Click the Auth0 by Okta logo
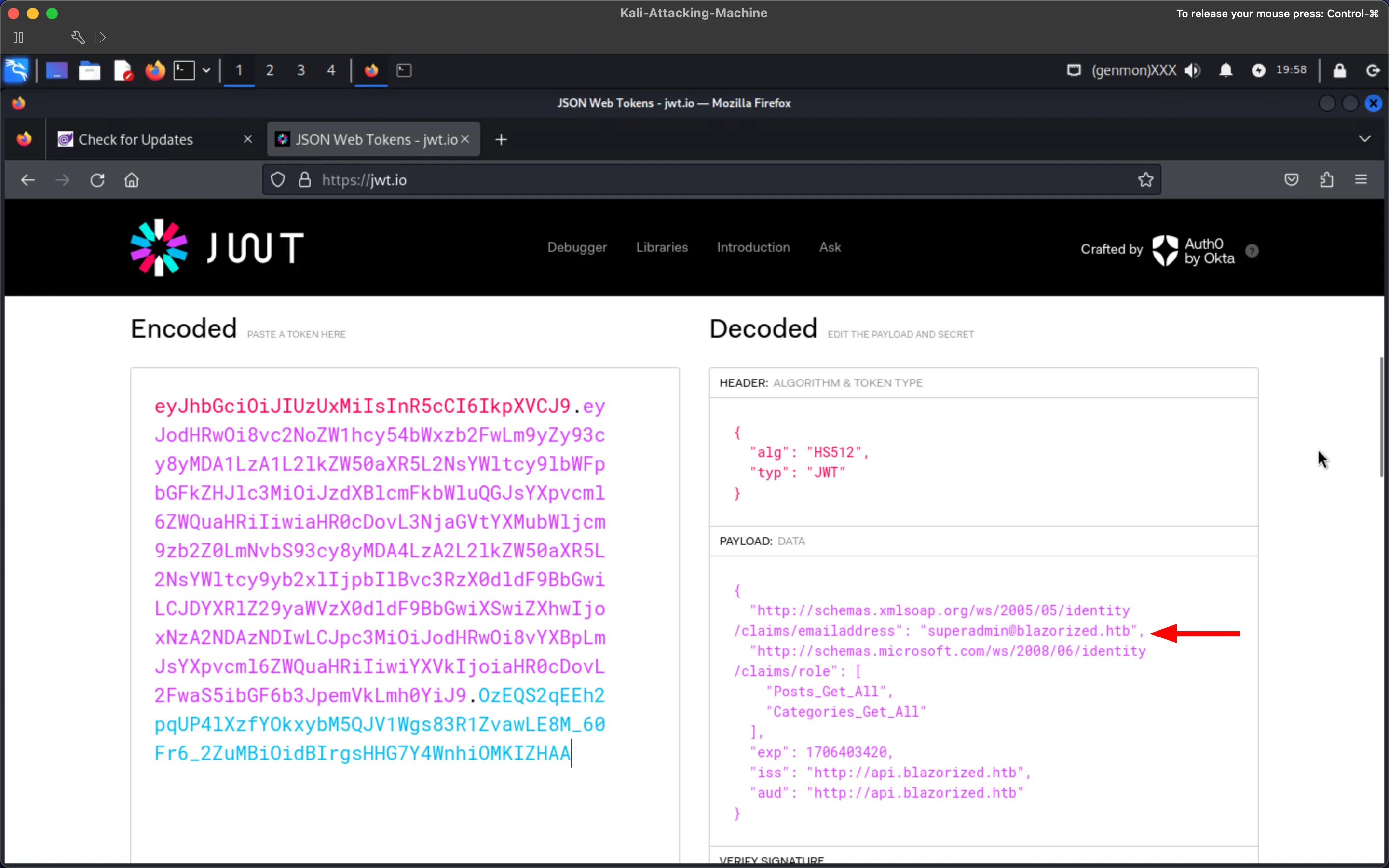Screen dimensions: 1389x868 (x=1193, y=251)
